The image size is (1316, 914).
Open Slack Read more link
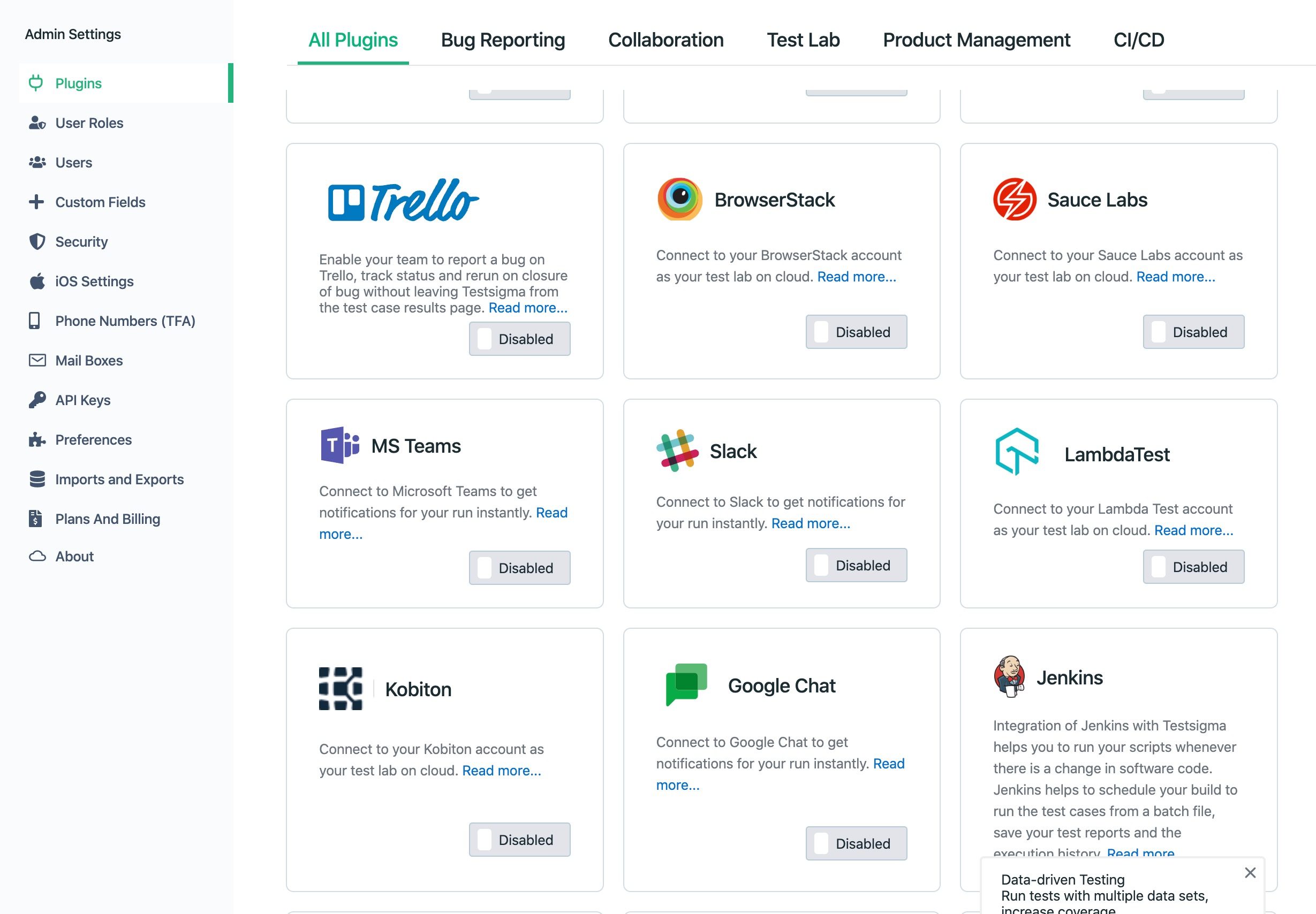(x=811, y=523)
